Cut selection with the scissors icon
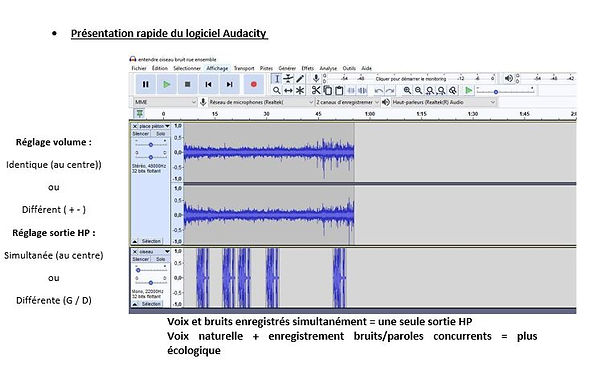 pyautogui.click(x=316, y=90)
